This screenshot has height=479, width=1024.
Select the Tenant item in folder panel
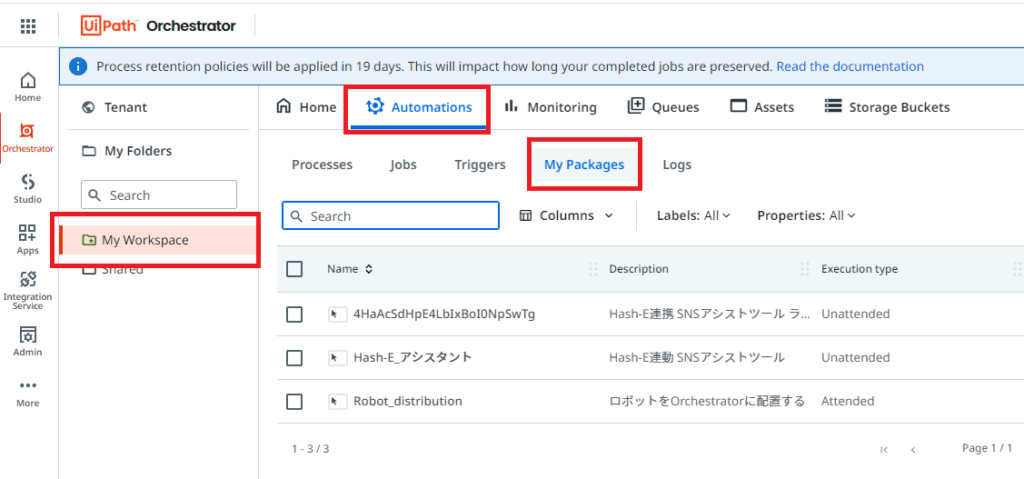tap(114, 107)
